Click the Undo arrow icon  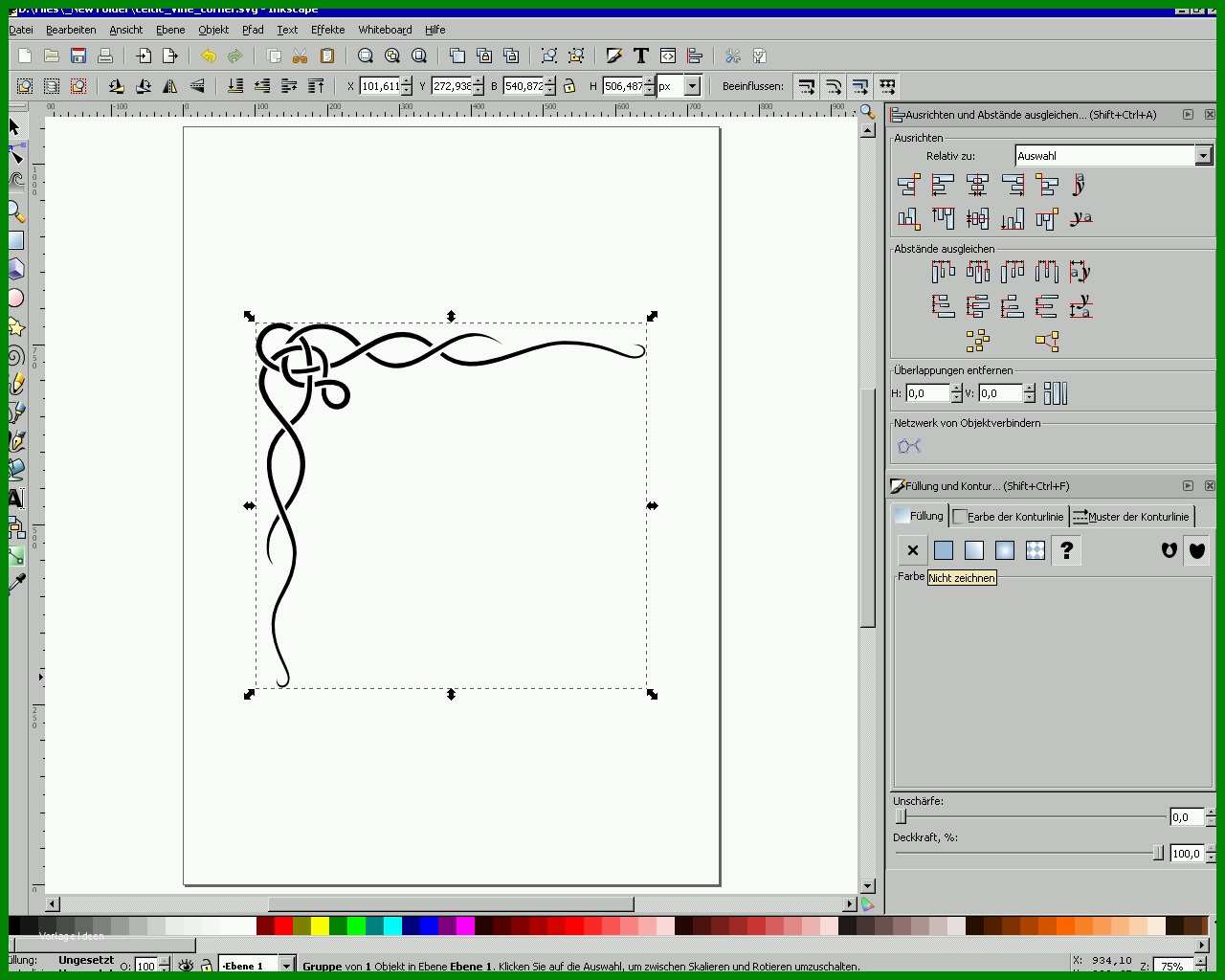[x=209, y=56]
